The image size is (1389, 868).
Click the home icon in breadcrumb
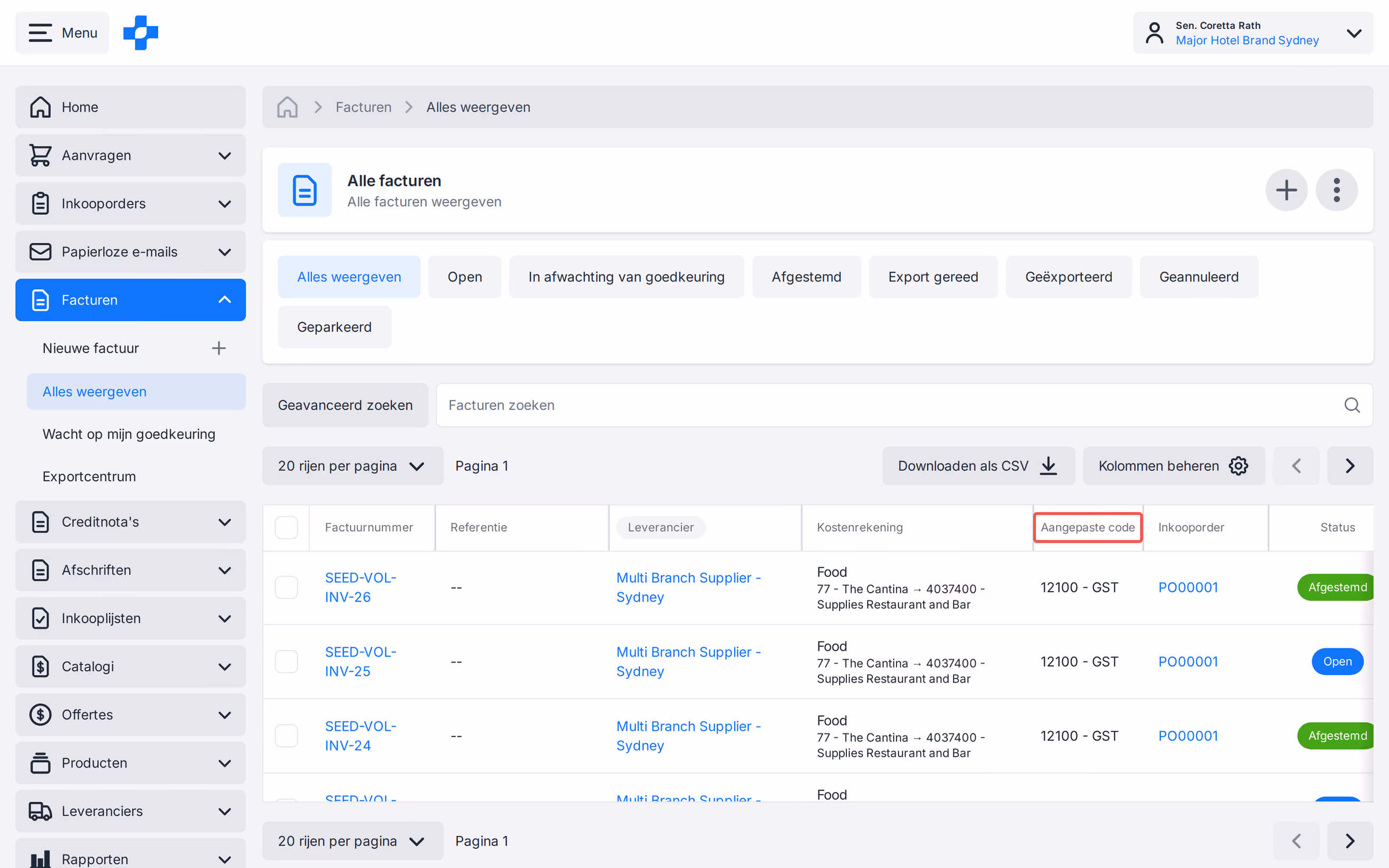tap(287, 107)
